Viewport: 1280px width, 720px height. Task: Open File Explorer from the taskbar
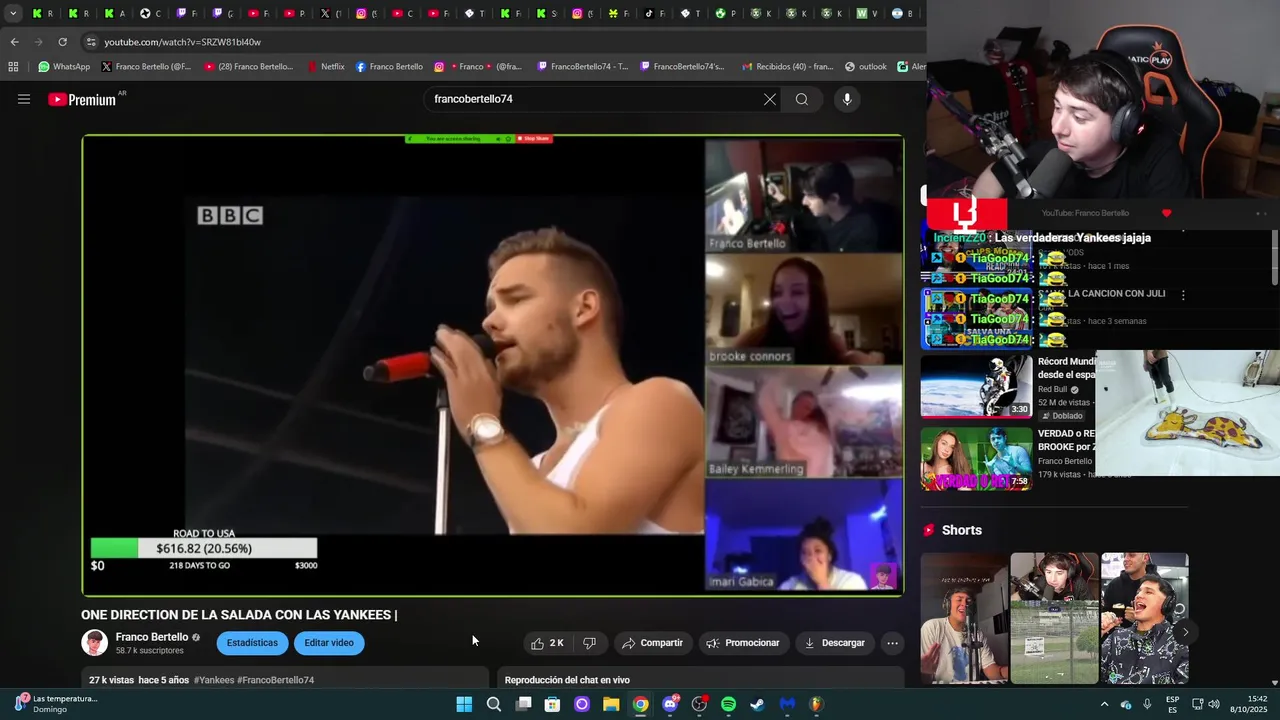tap(611, 704)
